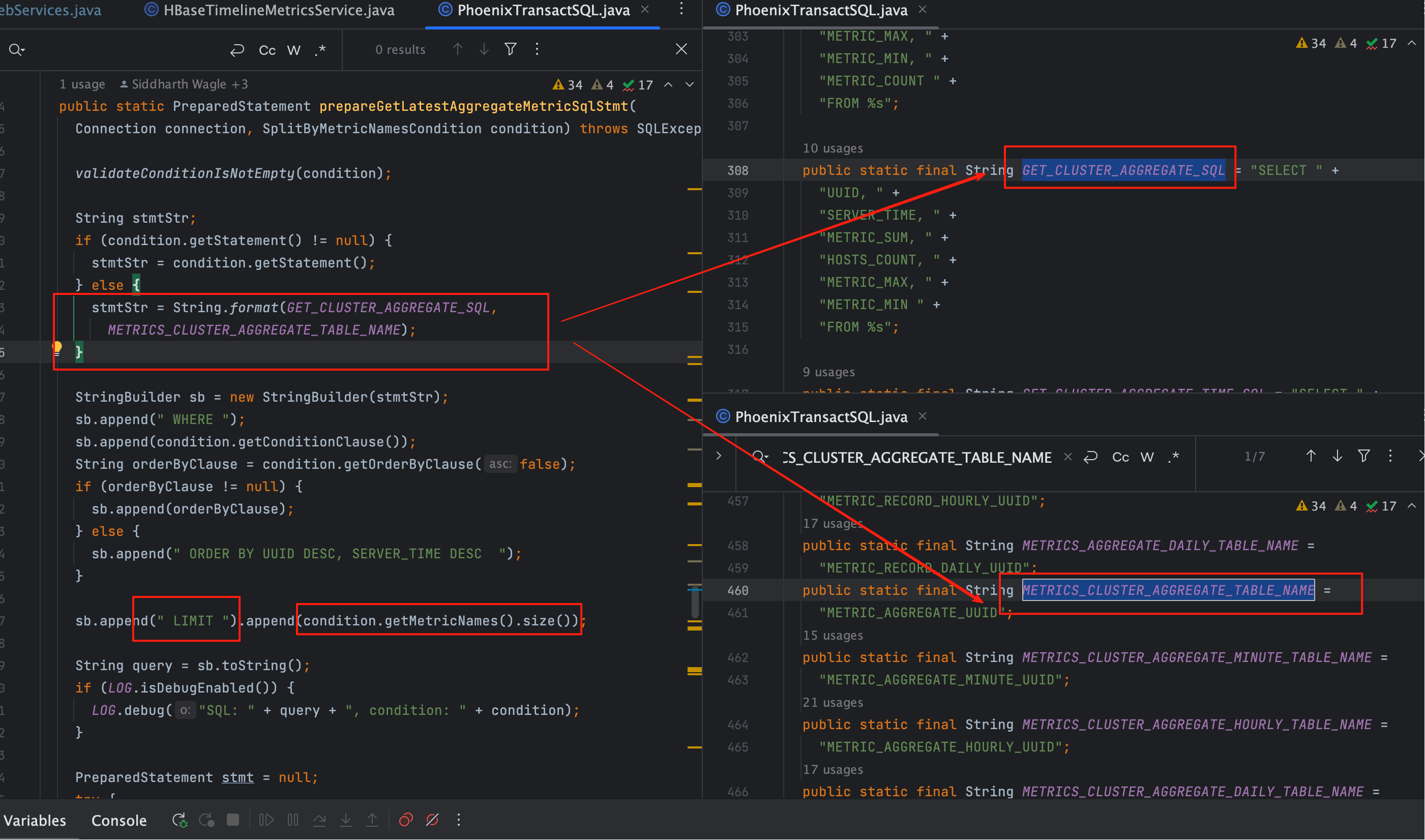Open author hint 'Siddharth Wagle +3'
Image resolution: width=1425 pixels, height=840 pixels.
tap(184, 84)
